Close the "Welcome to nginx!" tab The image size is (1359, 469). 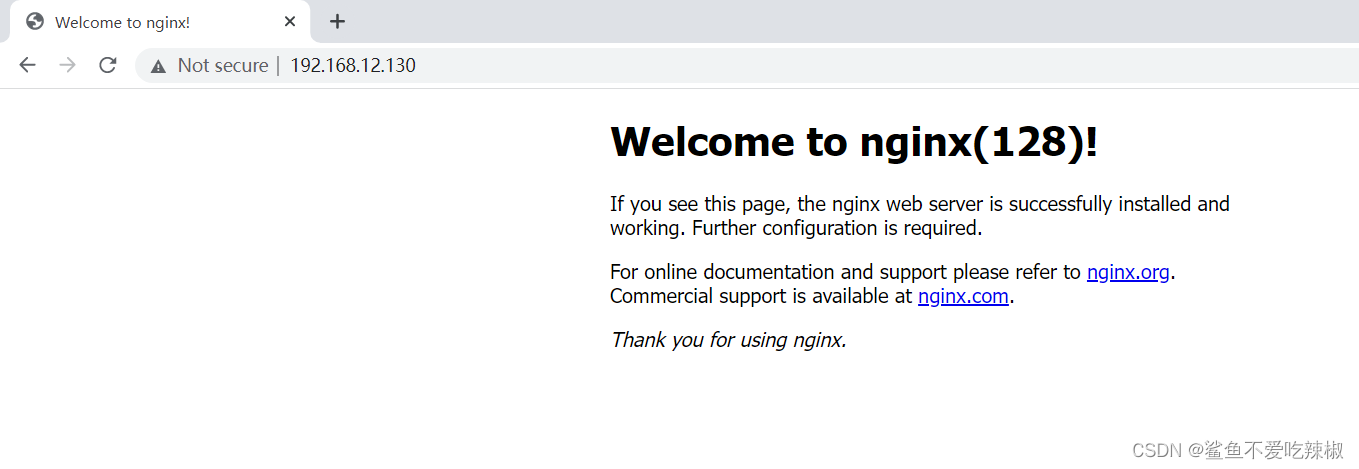[290, 22]
